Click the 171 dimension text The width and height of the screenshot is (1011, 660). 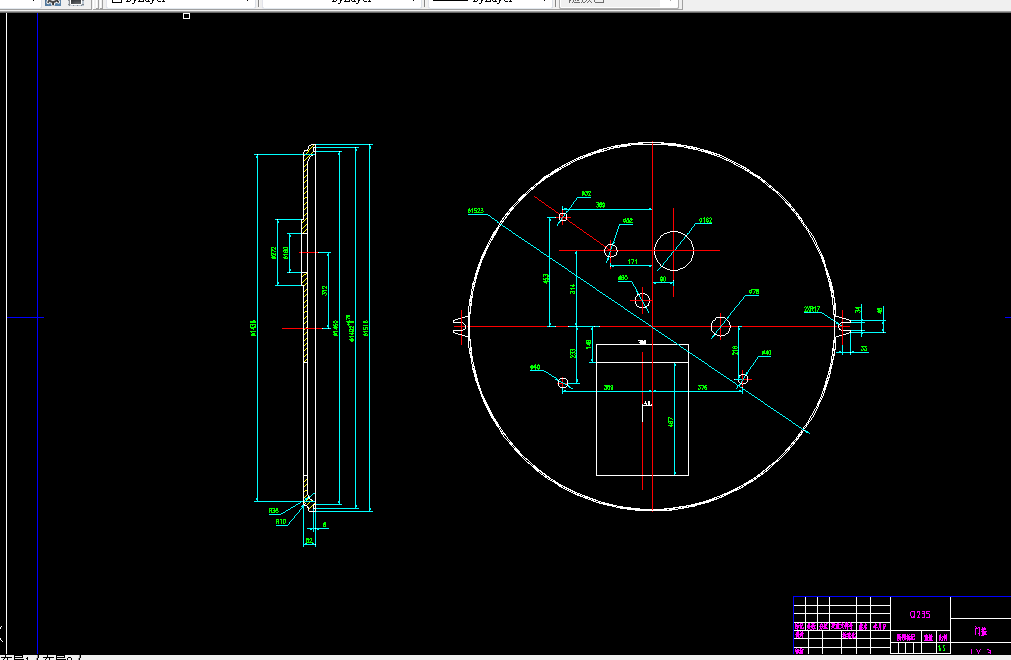(633, 261)
